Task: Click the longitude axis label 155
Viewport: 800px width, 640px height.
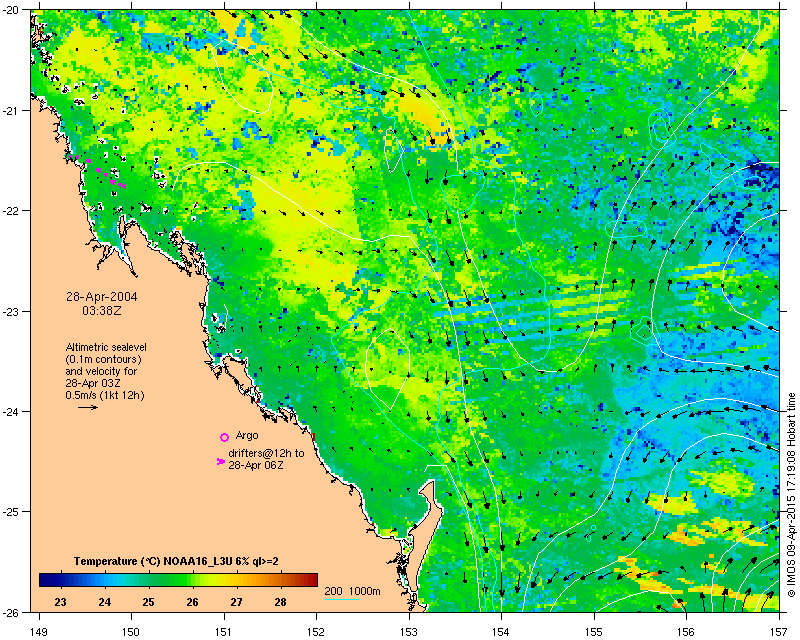Action: (594, 632)
